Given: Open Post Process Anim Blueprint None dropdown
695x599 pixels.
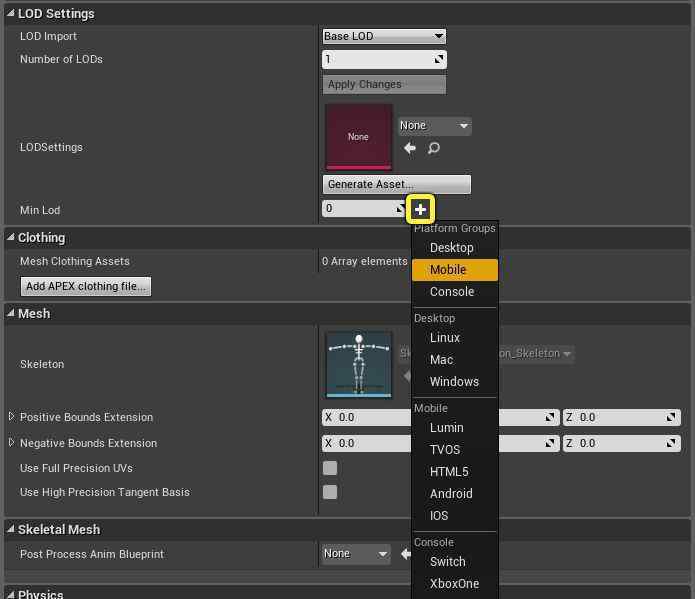Looking at the screenshot, I should (356, 554).
